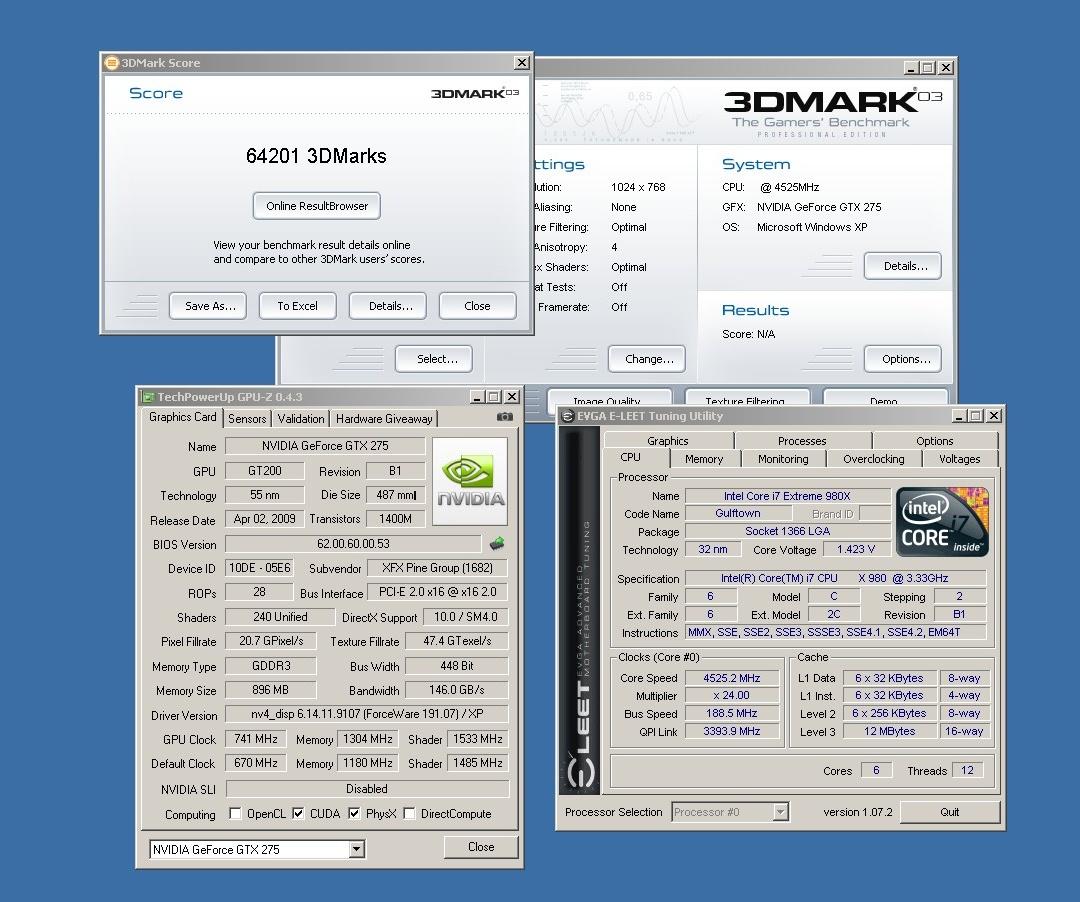Click the Results Options... button
The width and height of the screenshot is (1080, 902).
tap(902, 359)
